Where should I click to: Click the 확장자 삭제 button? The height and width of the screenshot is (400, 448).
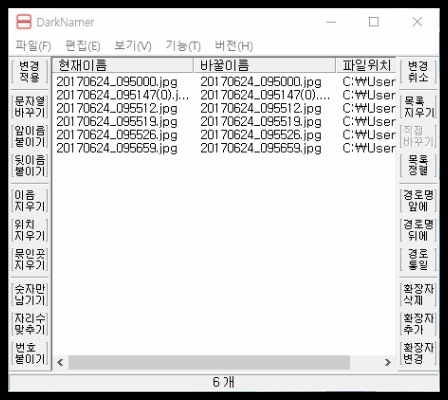(x=418, y=294)
